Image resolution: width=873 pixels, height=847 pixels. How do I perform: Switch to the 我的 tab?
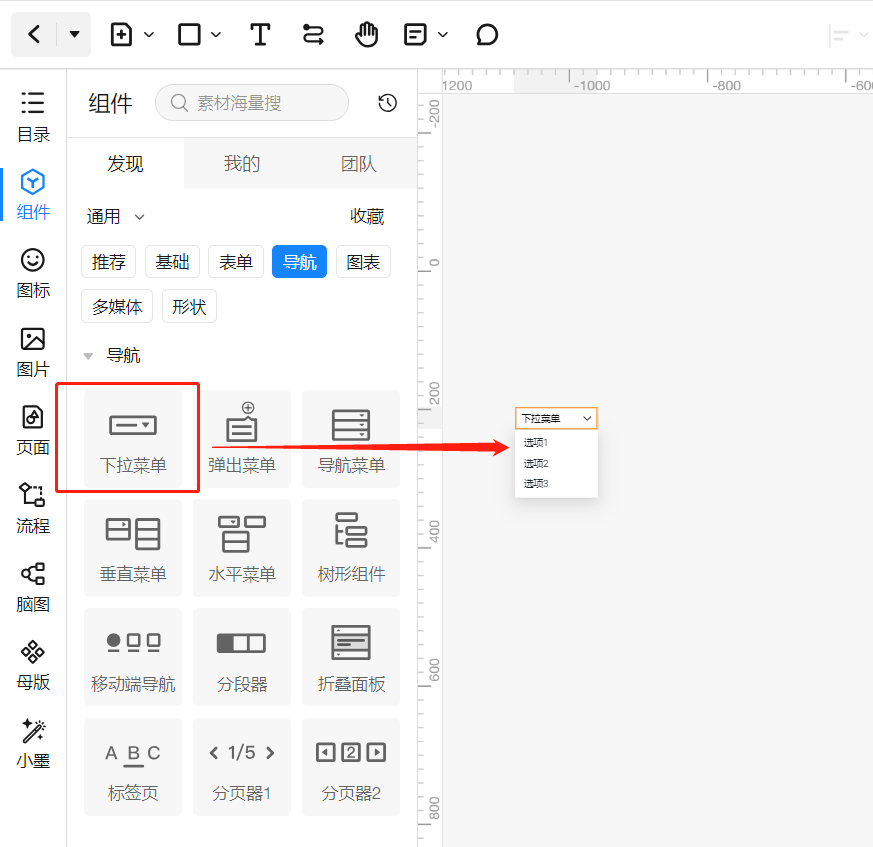point(242,164)
